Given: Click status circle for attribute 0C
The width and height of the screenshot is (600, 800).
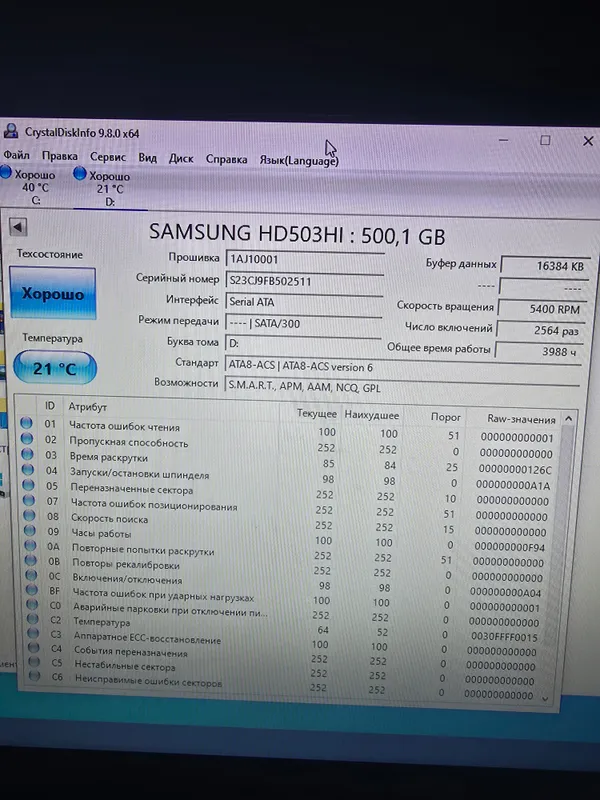Looking at the screenshot, I should [x=32, y=575].
